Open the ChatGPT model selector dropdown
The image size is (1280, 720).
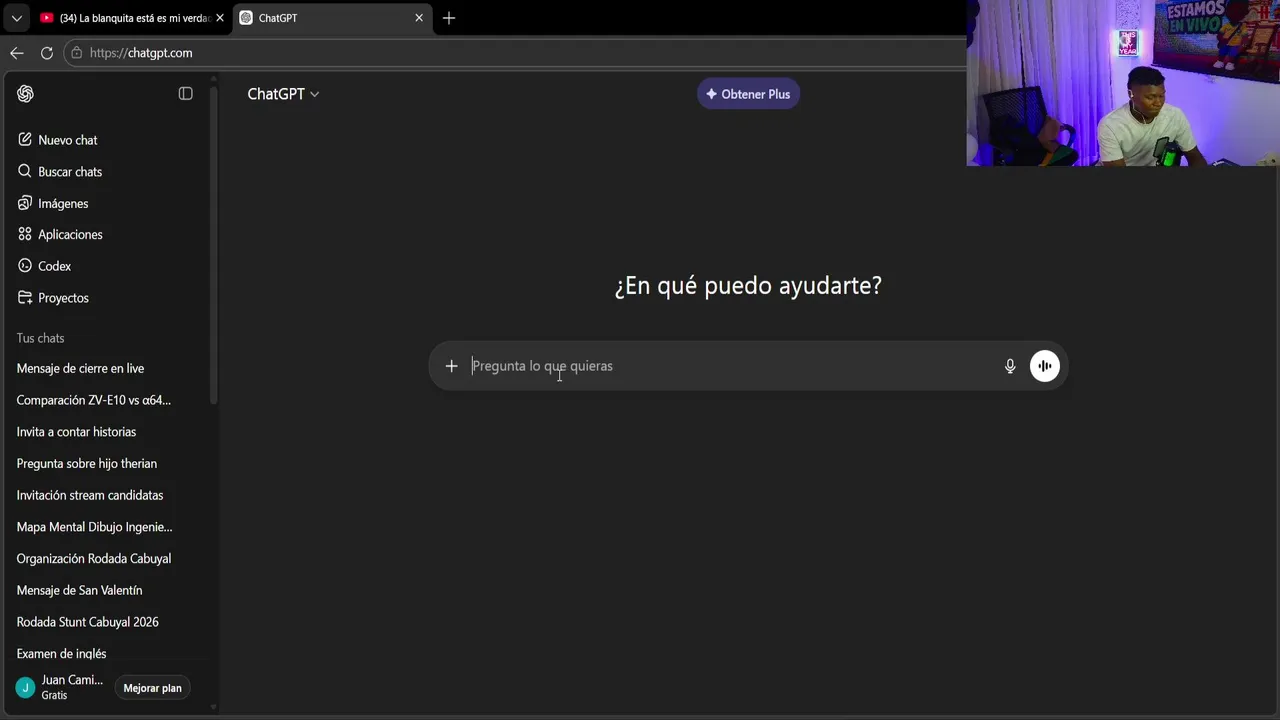(x=283, y=94)
